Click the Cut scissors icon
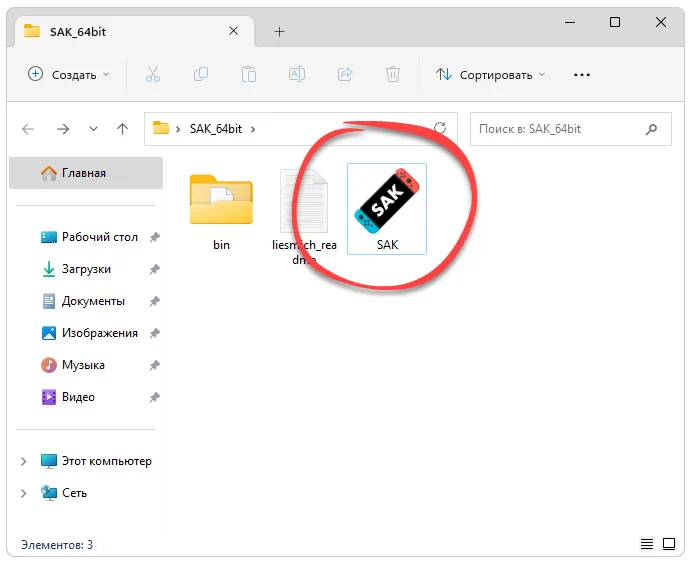This screenshot has width=689, height=562. (152, 74)
